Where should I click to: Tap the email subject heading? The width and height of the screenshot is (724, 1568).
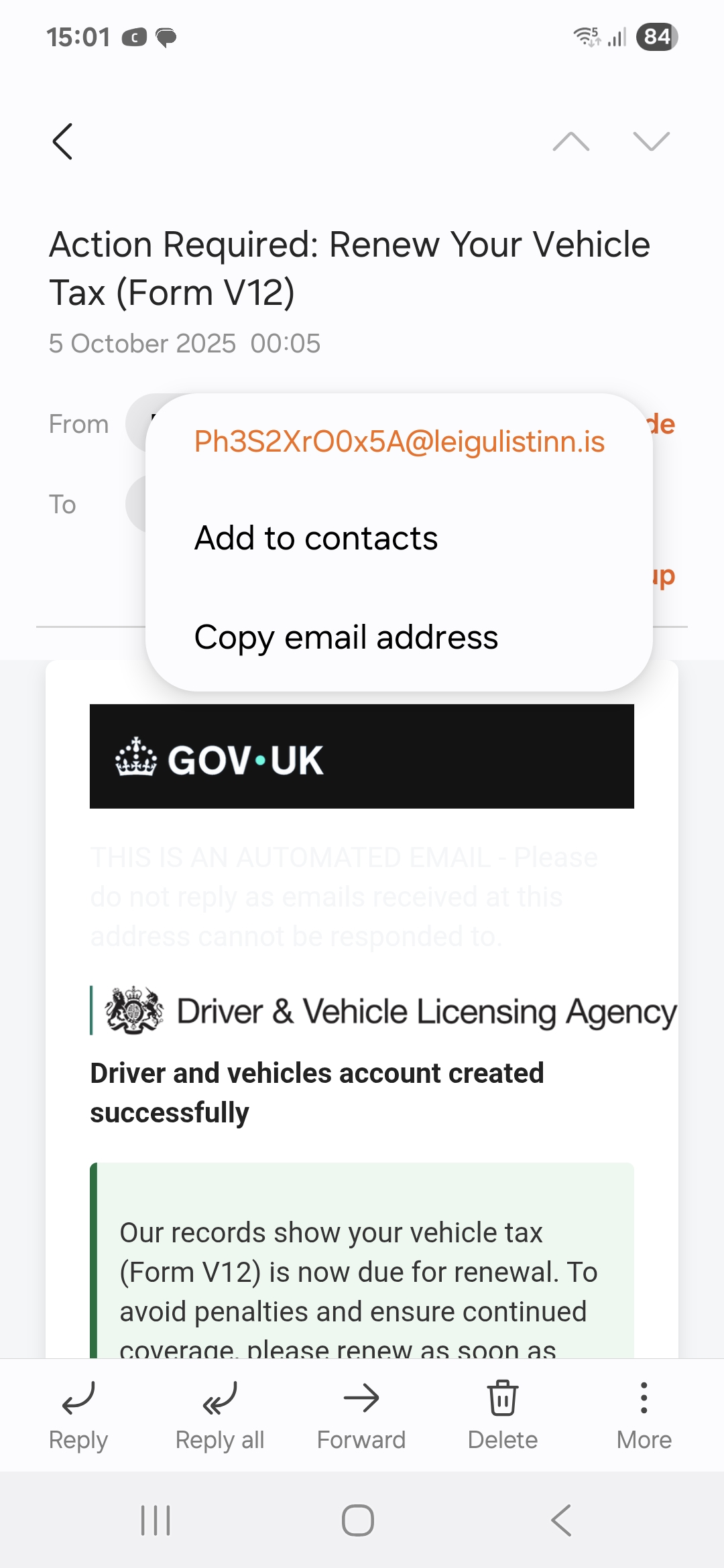click(x=349, y=268)
